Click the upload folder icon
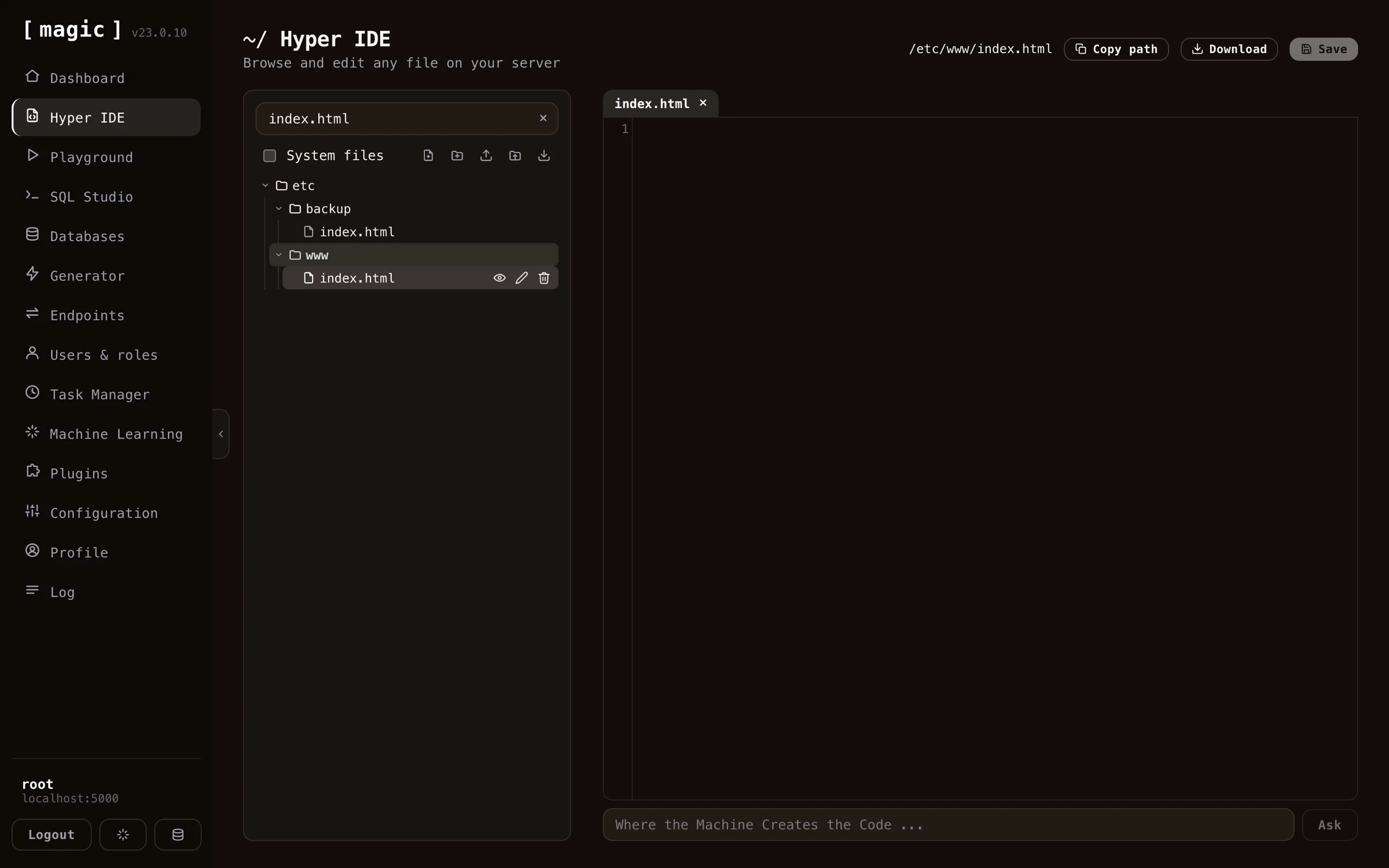This screenshot has width=1389, height=868. pyautogui.click(x=515, y=156)
